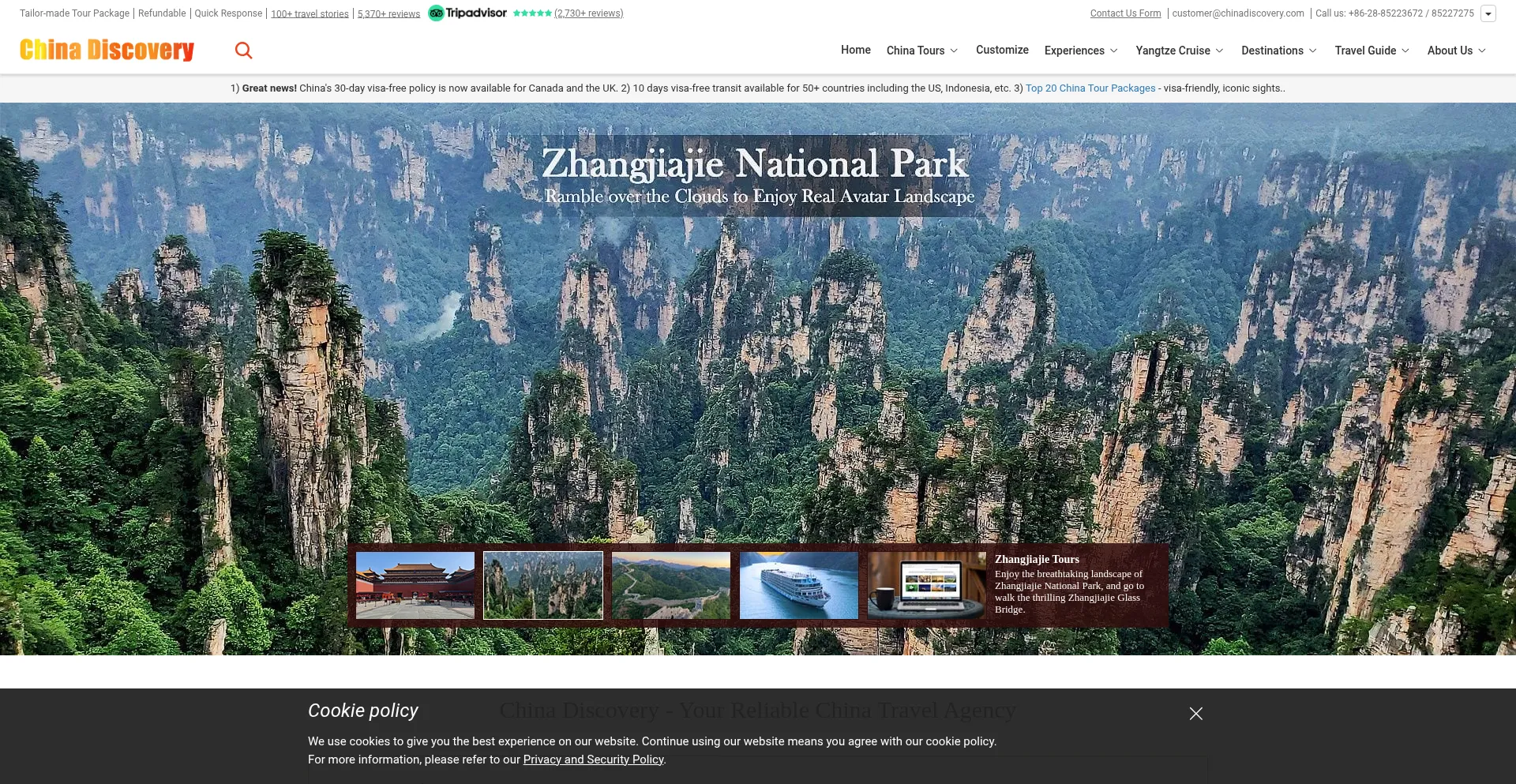Click the Zhangjiajie Tours caption title
The width and height of the screenshot is (1516, 784).
[x=1037, y=559]
